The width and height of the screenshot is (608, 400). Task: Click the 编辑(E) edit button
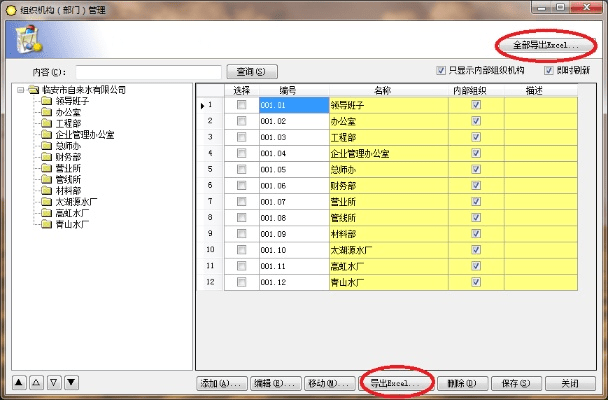275,384
